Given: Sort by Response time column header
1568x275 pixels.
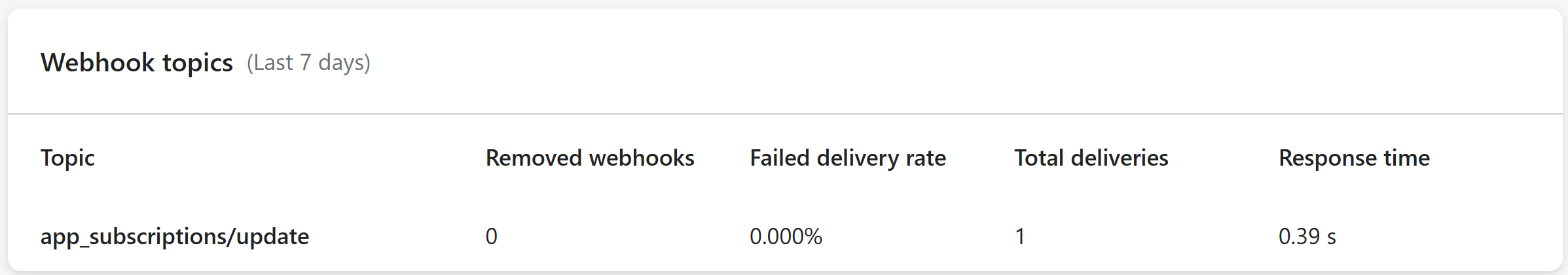Looking at the screenshot, I should point(1353,158).
